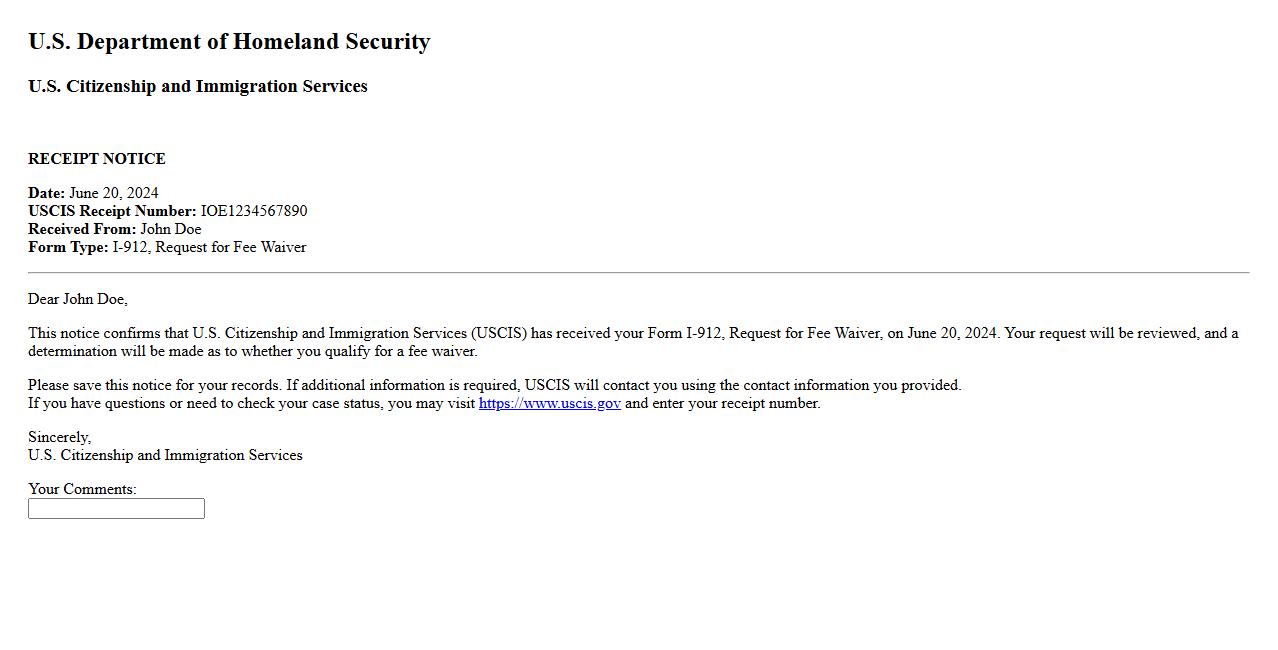Click the U.S. Department of Homeland Security heading
This screenshot has width=1278, height=650.
[x=229, y=42]
